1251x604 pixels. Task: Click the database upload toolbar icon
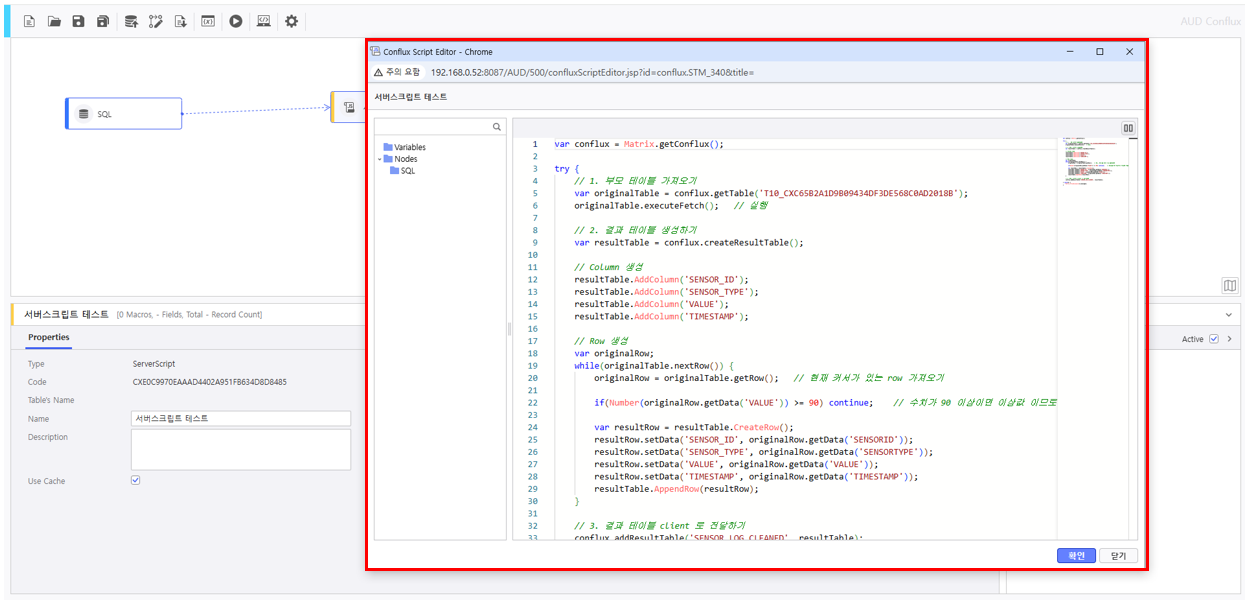pos(131,21)
